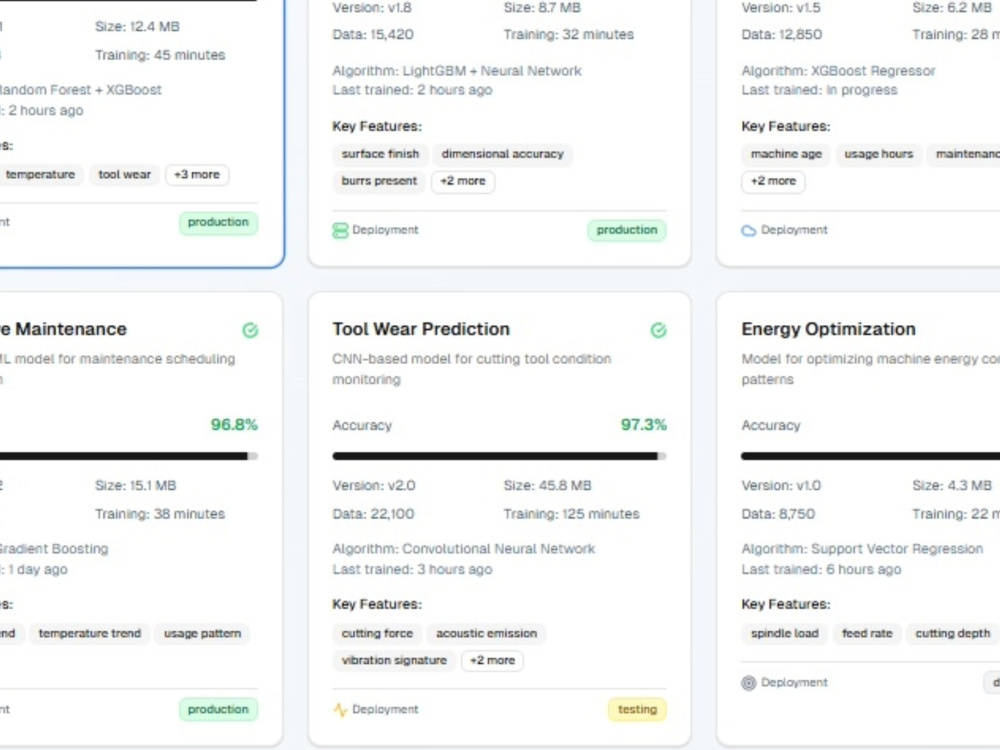This screenshot has height=750, width=1000.
Task: Open the Energy Optimization model card title
Action: 828,329
